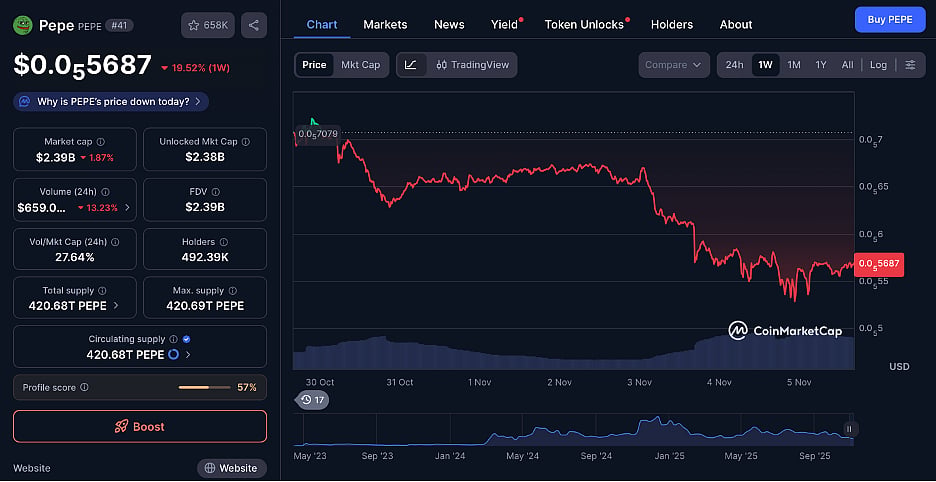Switch to TradingView candlestick chart
The image size is (936, 482).
pyautogui.click(x=472, y=65)
